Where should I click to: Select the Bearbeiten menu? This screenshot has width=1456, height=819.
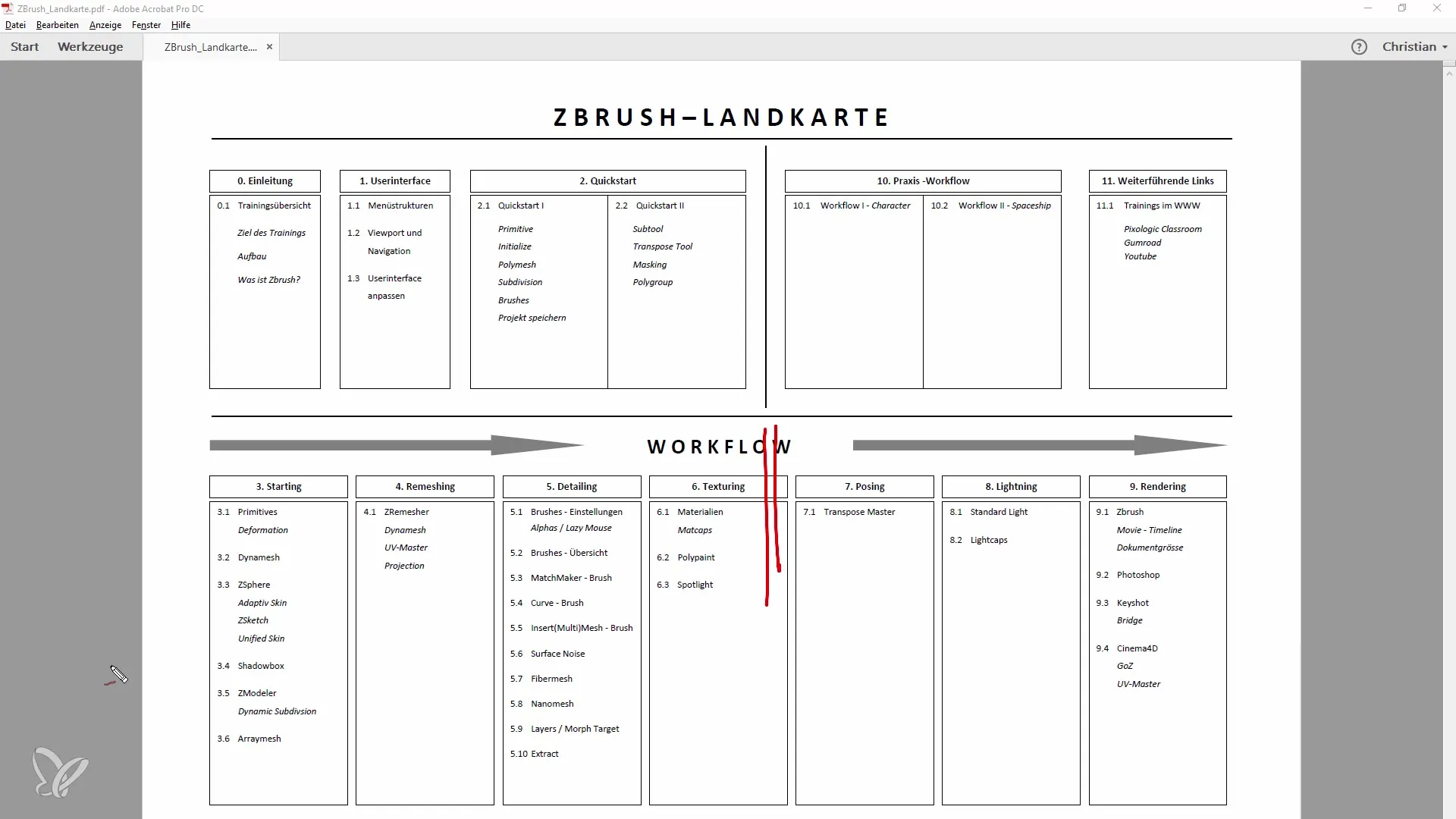pyautogui.click(x=57, y=25)
